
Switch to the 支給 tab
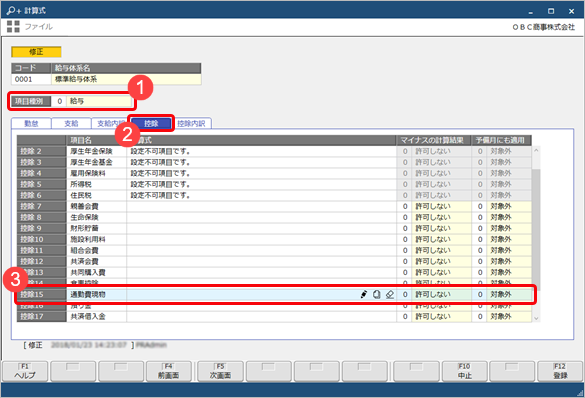tap(71, 123)
